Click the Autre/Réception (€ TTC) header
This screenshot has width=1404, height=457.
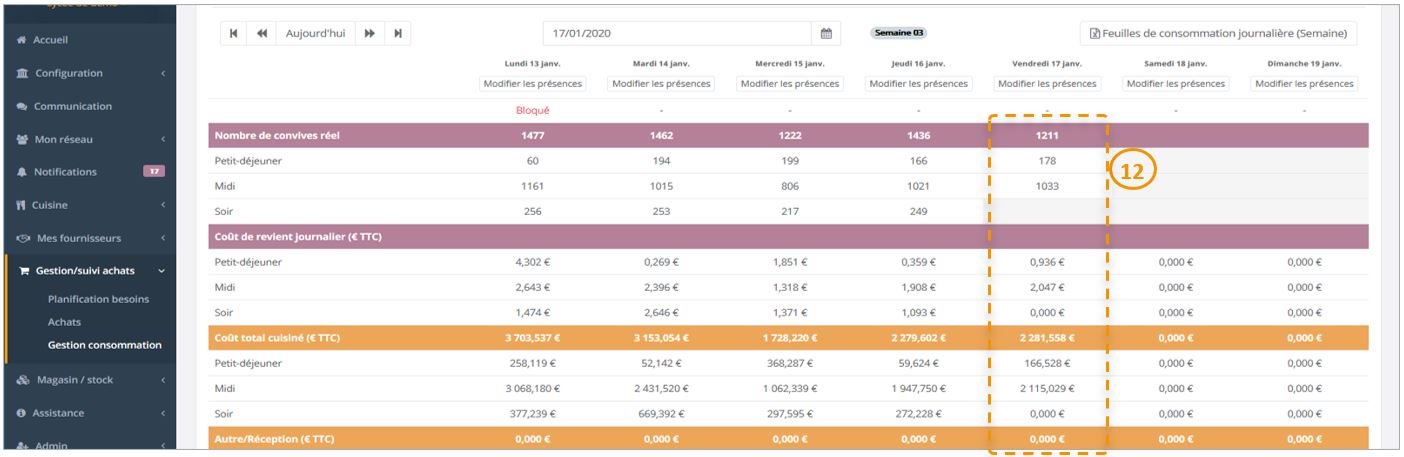[x=274, y=438]
